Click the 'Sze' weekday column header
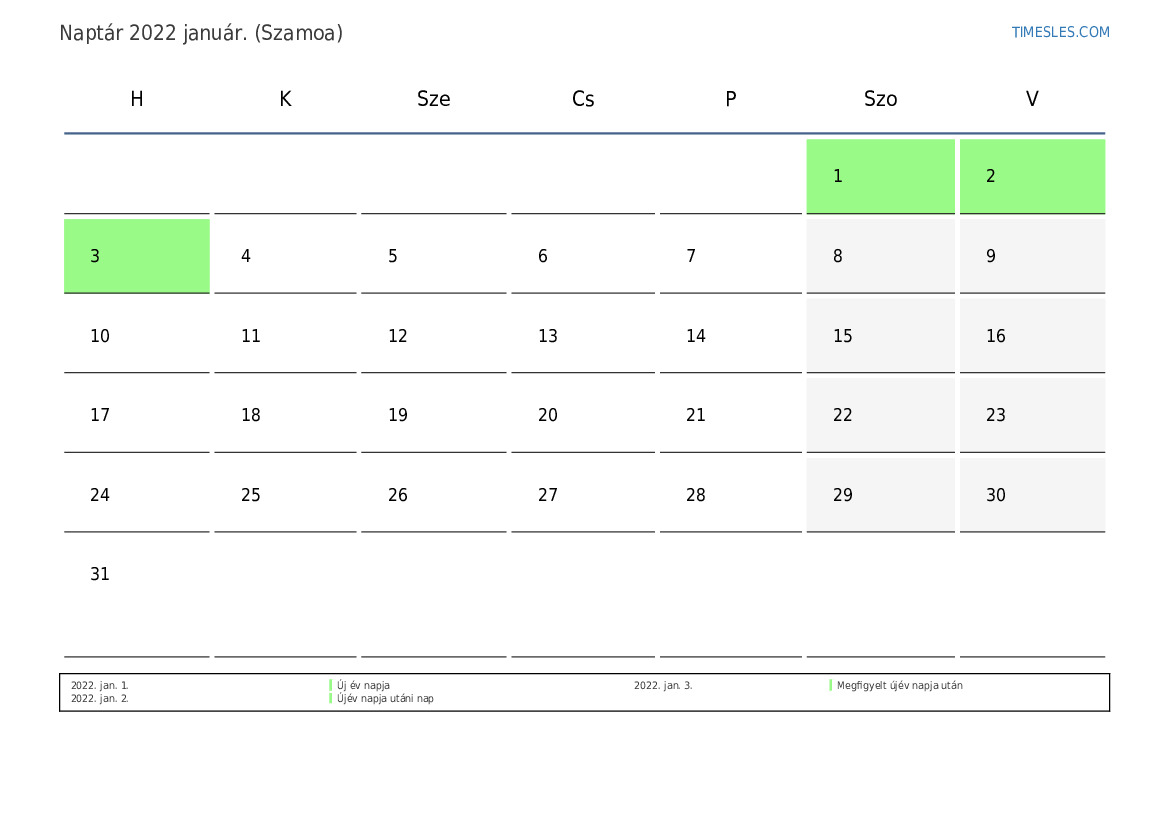The image size is (1169, 827). pyautogui.click(x=433, y=99)
